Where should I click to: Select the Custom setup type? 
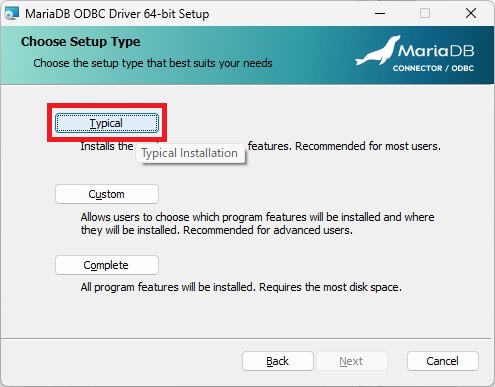coord(107,194)
